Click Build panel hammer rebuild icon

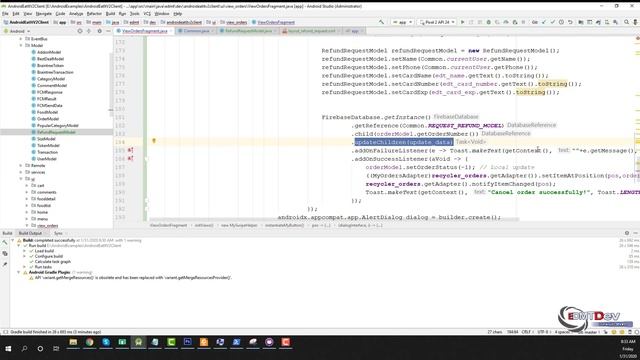[x=5, y=243]
